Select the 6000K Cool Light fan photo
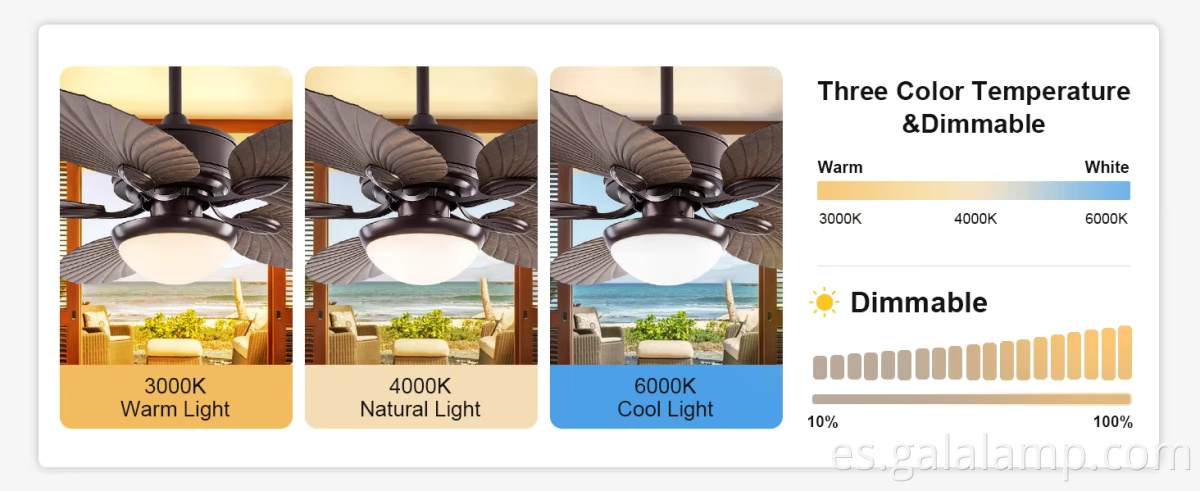This screenshot has width=1200, height=491. (666, 215)
